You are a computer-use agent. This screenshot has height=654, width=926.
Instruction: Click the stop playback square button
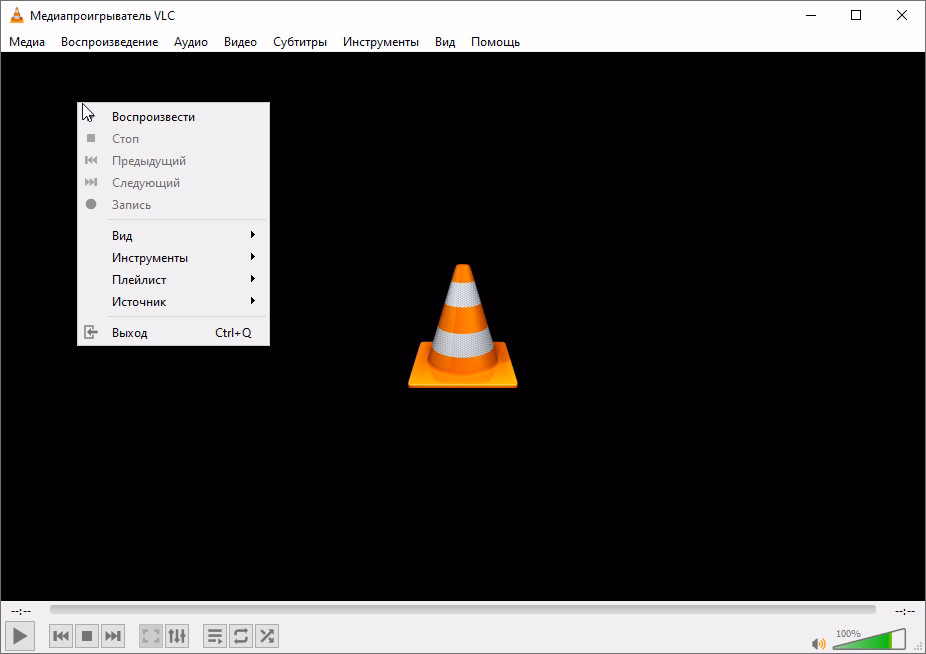point(87,636)
